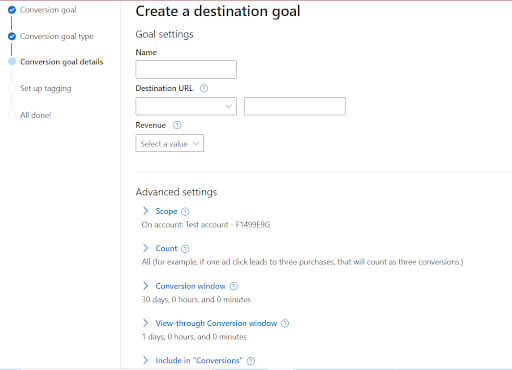This screenshot has height=370, width=512.
Task: Click the Conversion window link
Action: click(191, 286)
